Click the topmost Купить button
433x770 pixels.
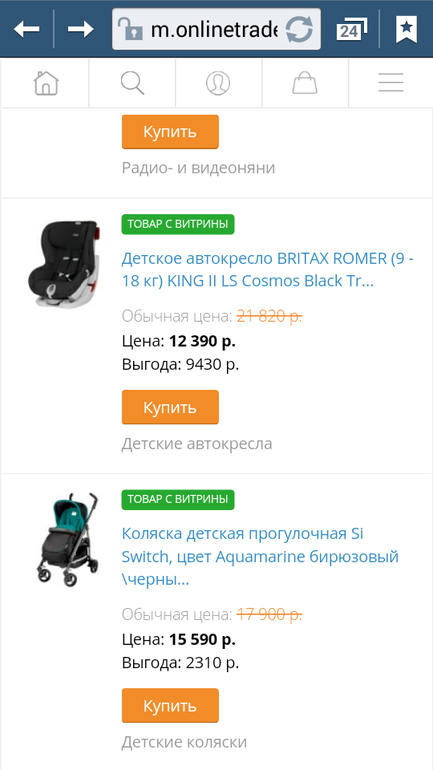[x=170, y=132]
